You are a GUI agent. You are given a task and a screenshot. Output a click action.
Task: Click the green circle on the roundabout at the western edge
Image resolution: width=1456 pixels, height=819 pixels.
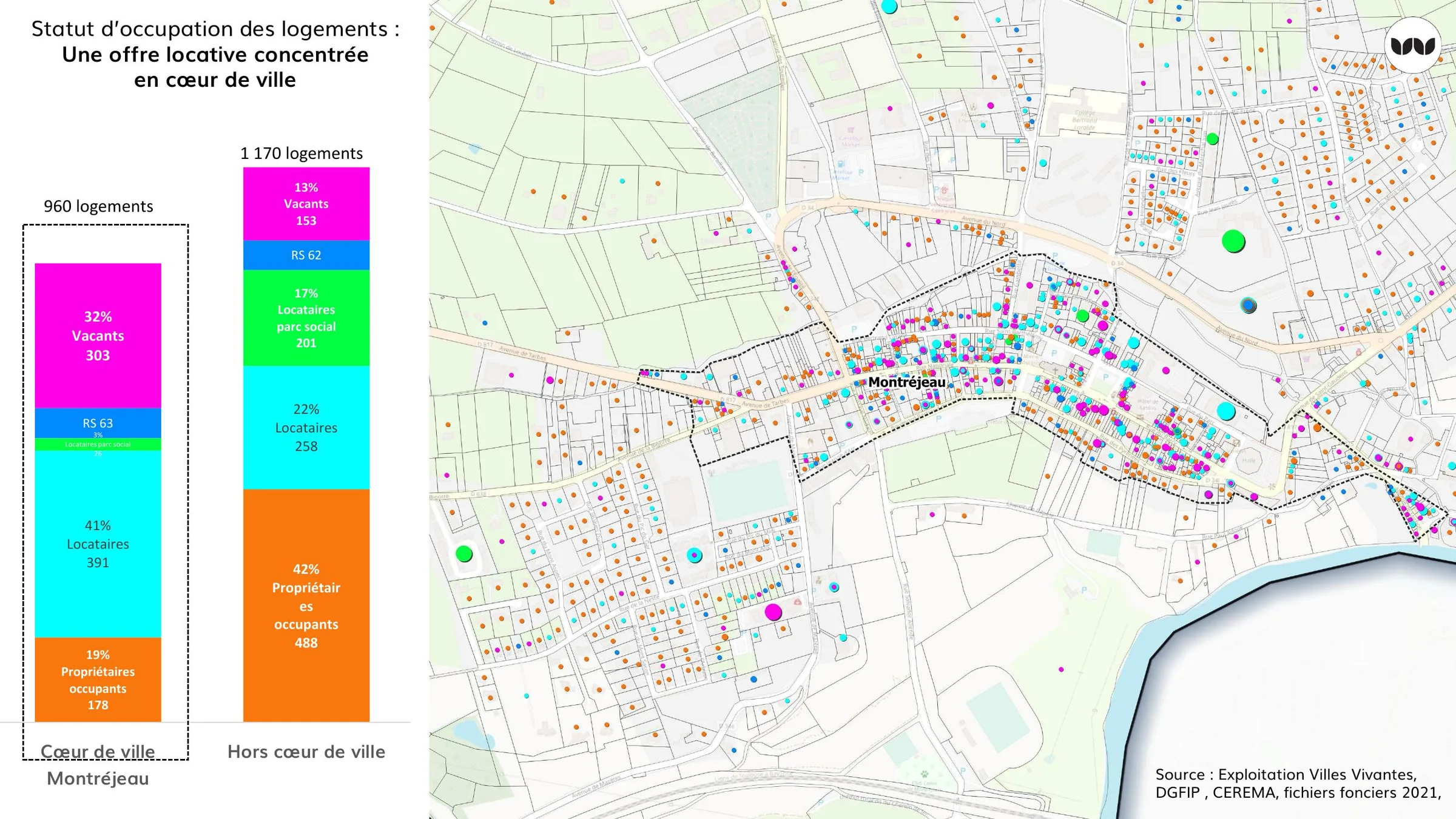pos(464,554)
